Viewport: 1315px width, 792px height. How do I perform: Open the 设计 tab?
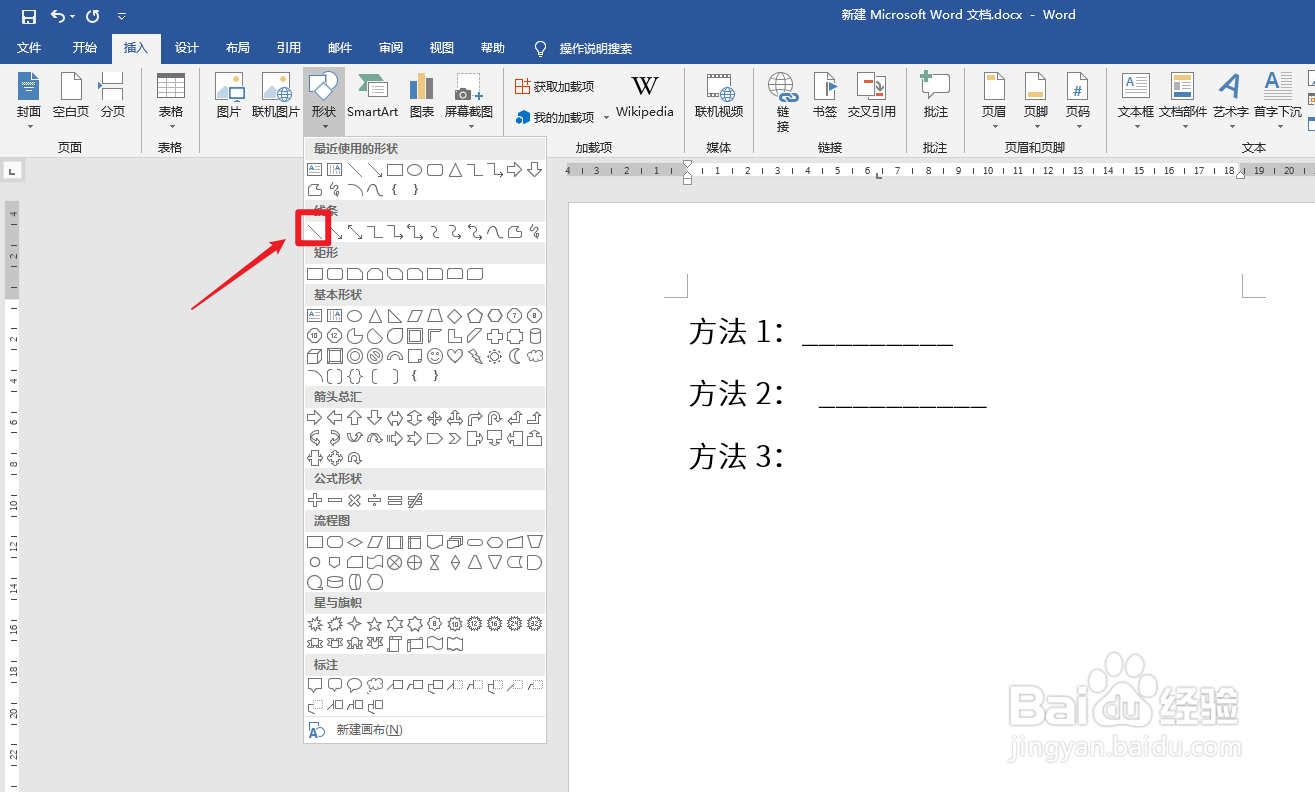pos(187,48)
